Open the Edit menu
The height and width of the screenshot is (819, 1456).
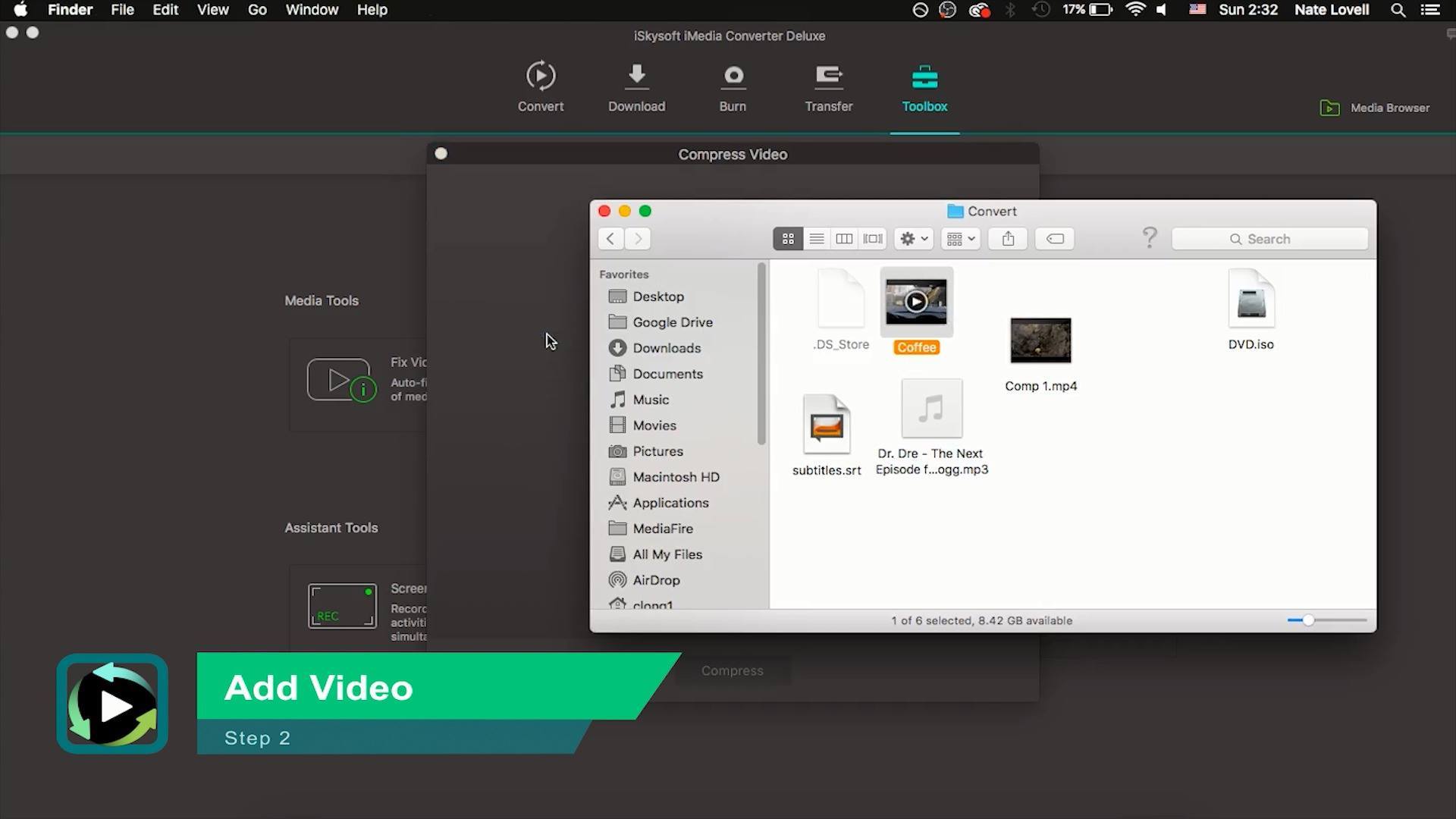(x=165, y=10)
